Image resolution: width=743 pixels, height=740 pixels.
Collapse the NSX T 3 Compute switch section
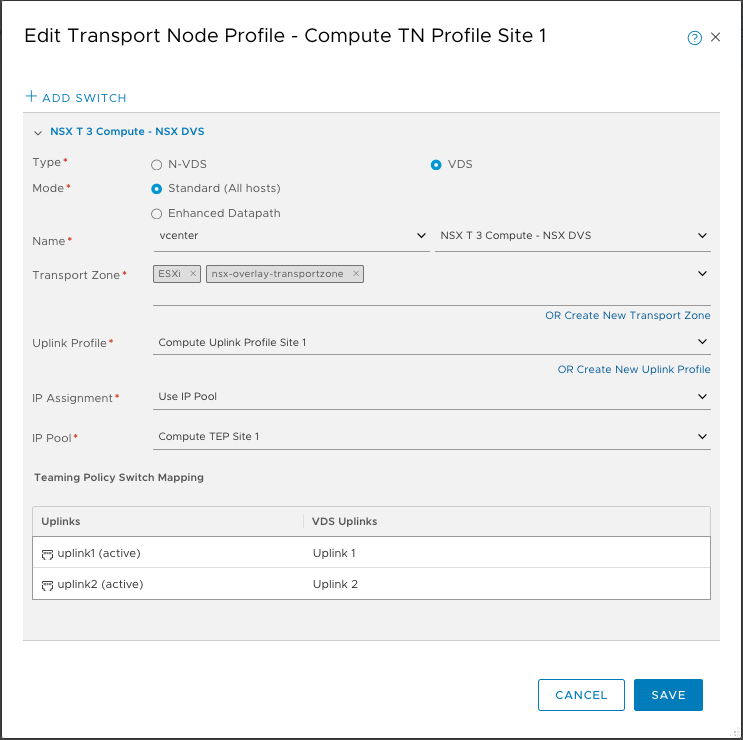pyautogui.click(x=38, y=132)
